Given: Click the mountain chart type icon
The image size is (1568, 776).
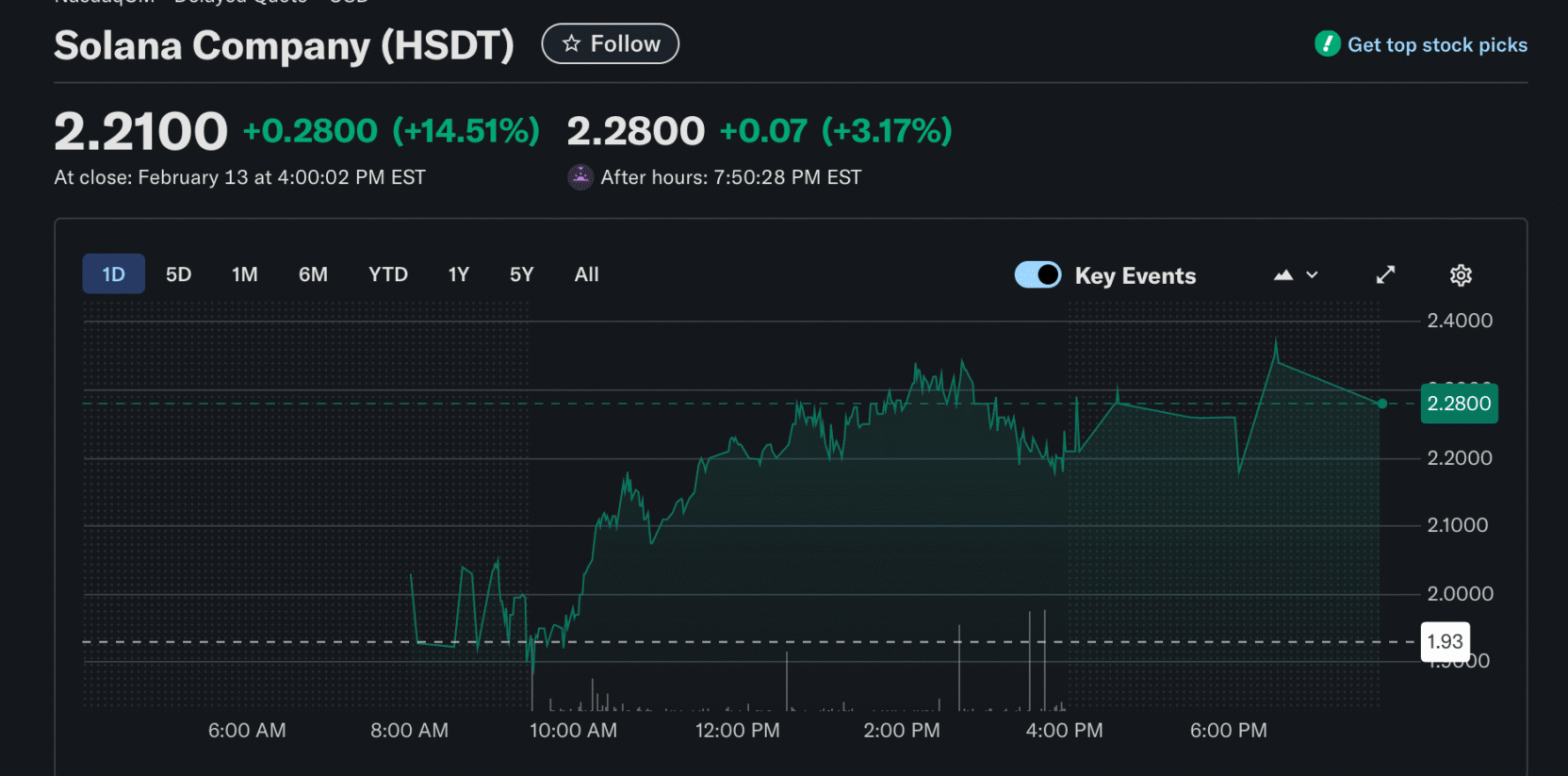Looking at the screenshot, I should tap(1282, 275).
